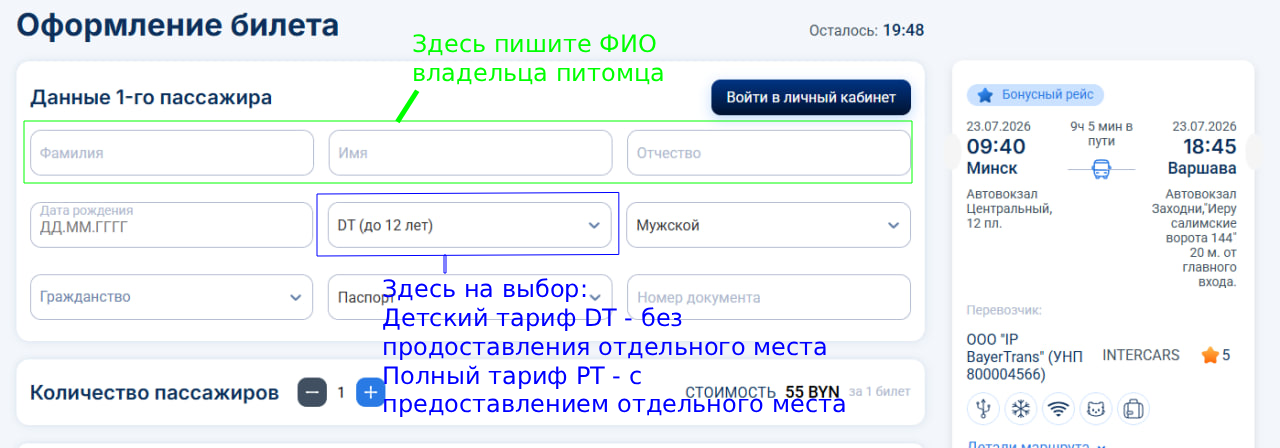Increase the passenger count with the plus button

pyautogui.click(x=371, y=393)
